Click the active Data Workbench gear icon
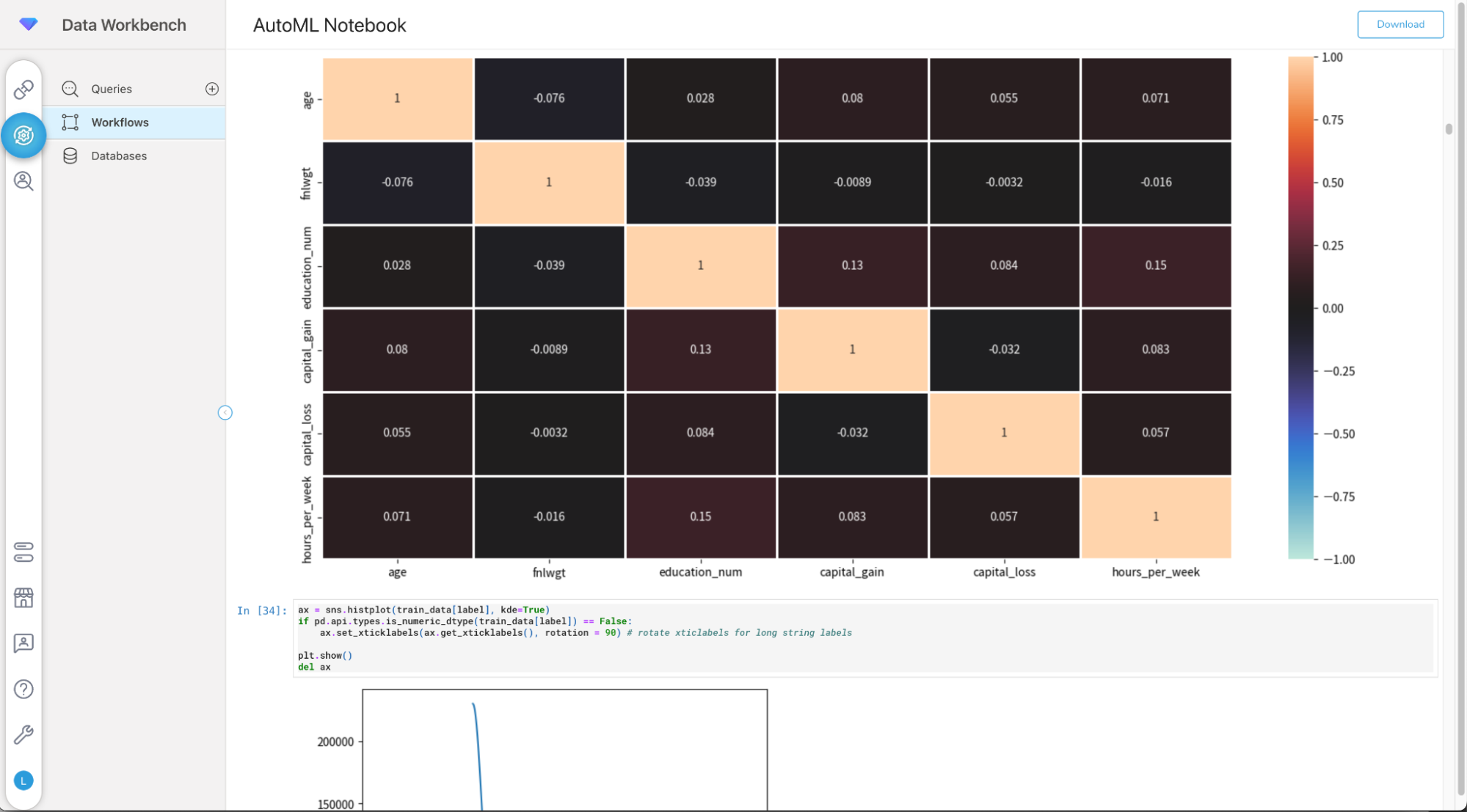Image resolution: width=1467 pixels, height=812 pixels. (23, 135)
